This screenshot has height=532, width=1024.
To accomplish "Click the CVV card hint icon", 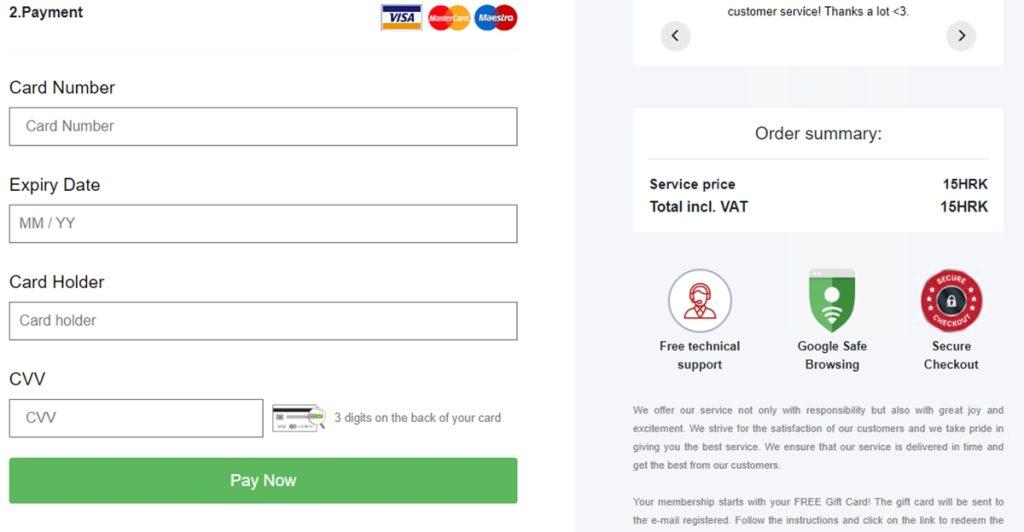I will click(x=299, y=418).
